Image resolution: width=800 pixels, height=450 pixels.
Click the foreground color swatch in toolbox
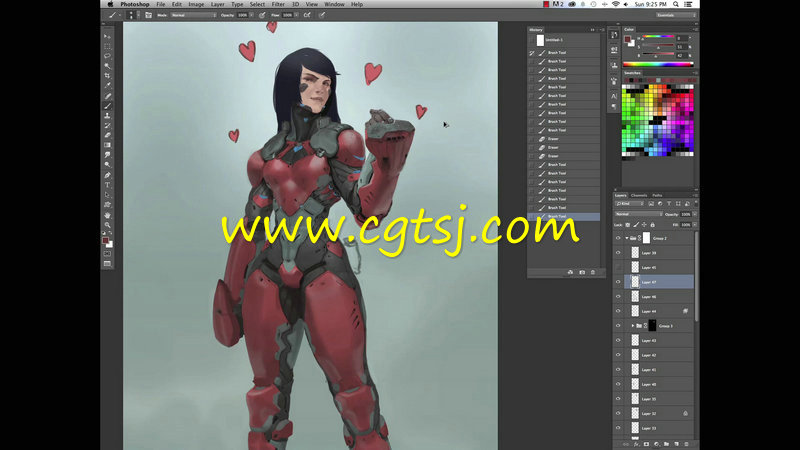point(105,240)
